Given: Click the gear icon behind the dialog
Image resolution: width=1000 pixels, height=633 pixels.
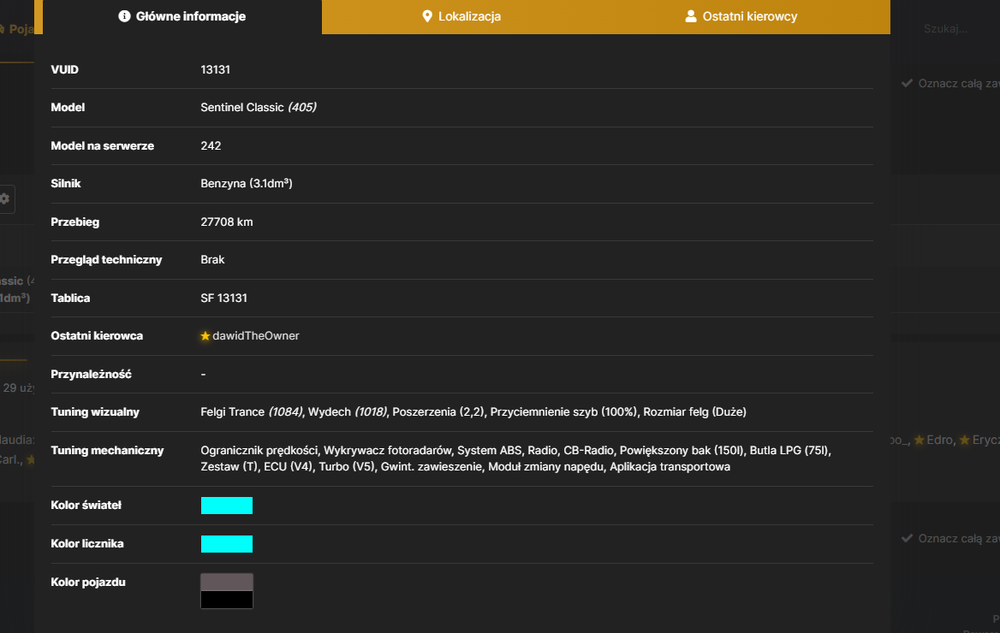Looking at the screenshot, I should click(4, 198).
